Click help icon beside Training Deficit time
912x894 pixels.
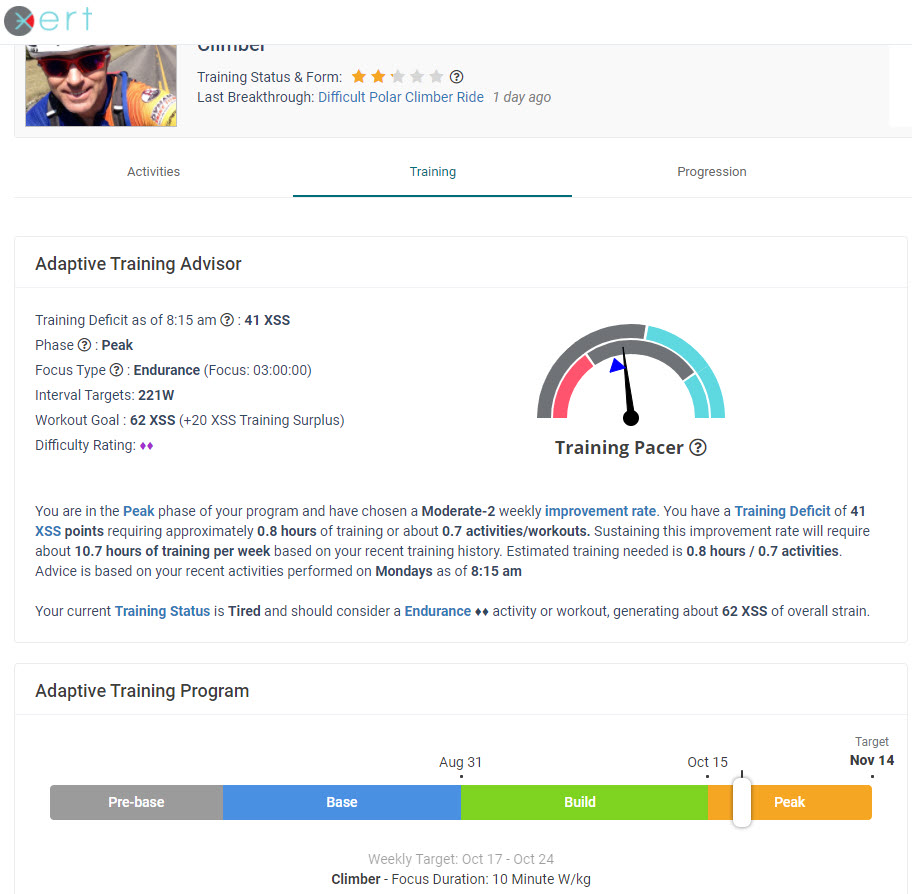click(227, 321)
